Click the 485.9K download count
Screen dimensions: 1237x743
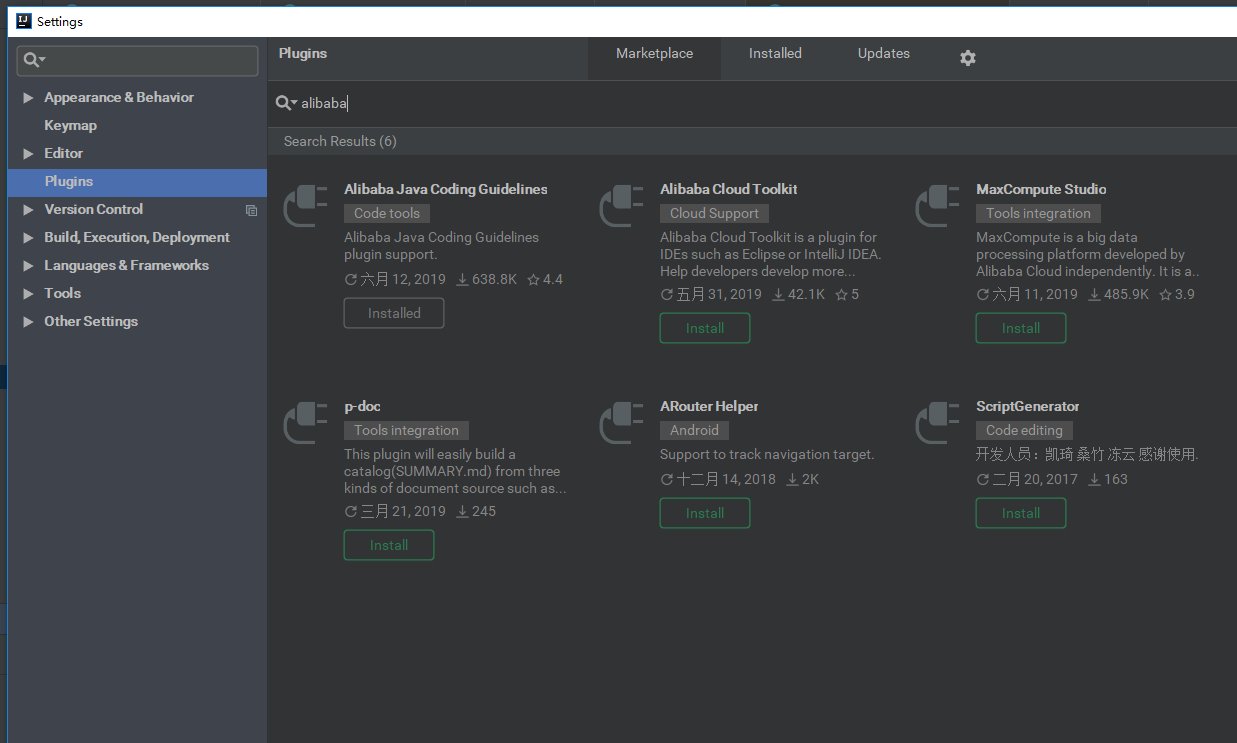coord(1119,295)
